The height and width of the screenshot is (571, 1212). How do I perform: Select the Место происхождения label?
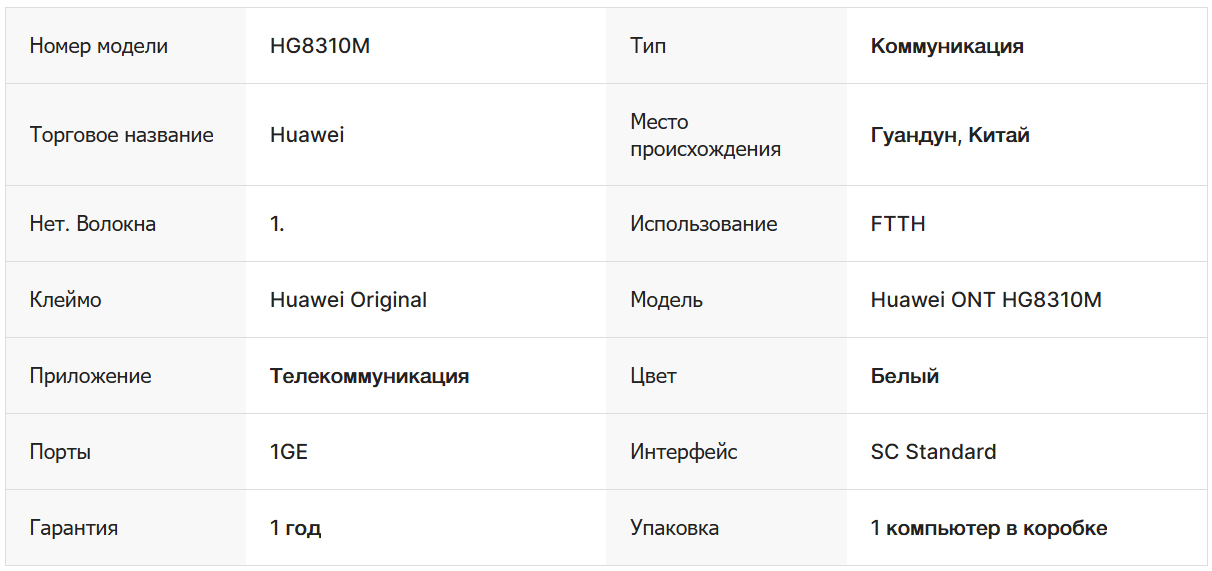tap(705, 135)
